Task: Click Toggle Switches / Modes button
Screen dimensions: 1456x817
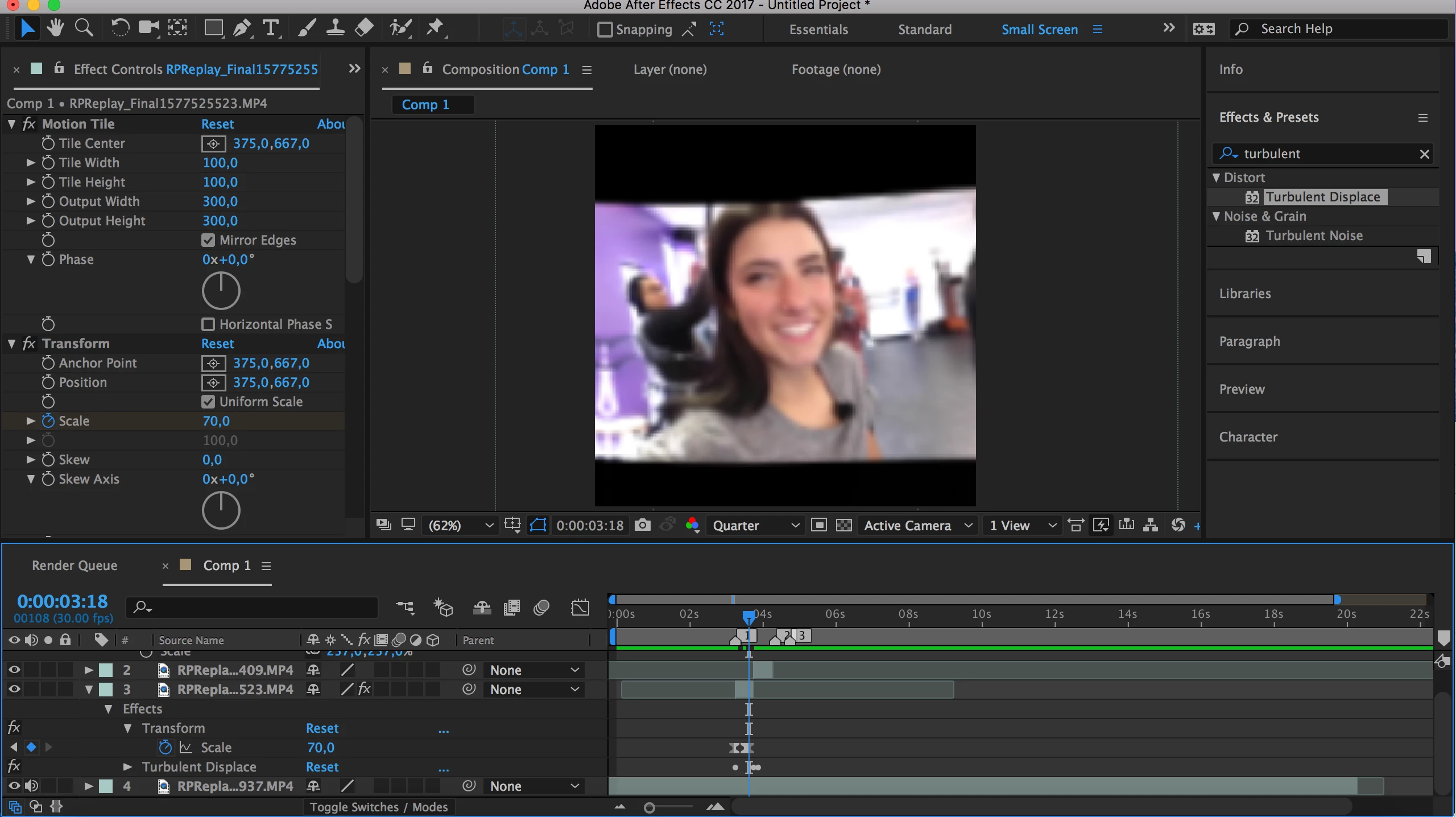Action: (x=378, y=807)
